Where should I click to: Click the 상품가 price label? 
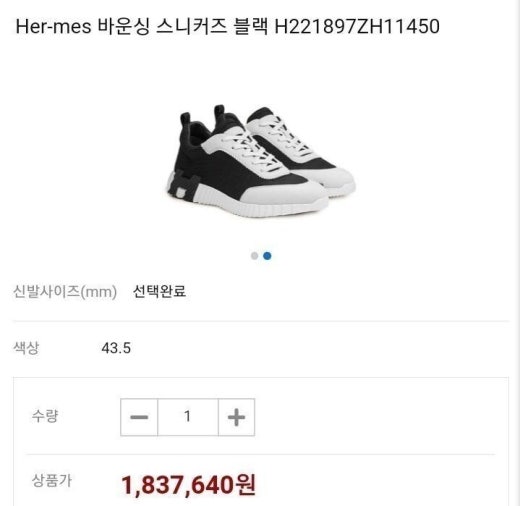(x=52, y=480)
